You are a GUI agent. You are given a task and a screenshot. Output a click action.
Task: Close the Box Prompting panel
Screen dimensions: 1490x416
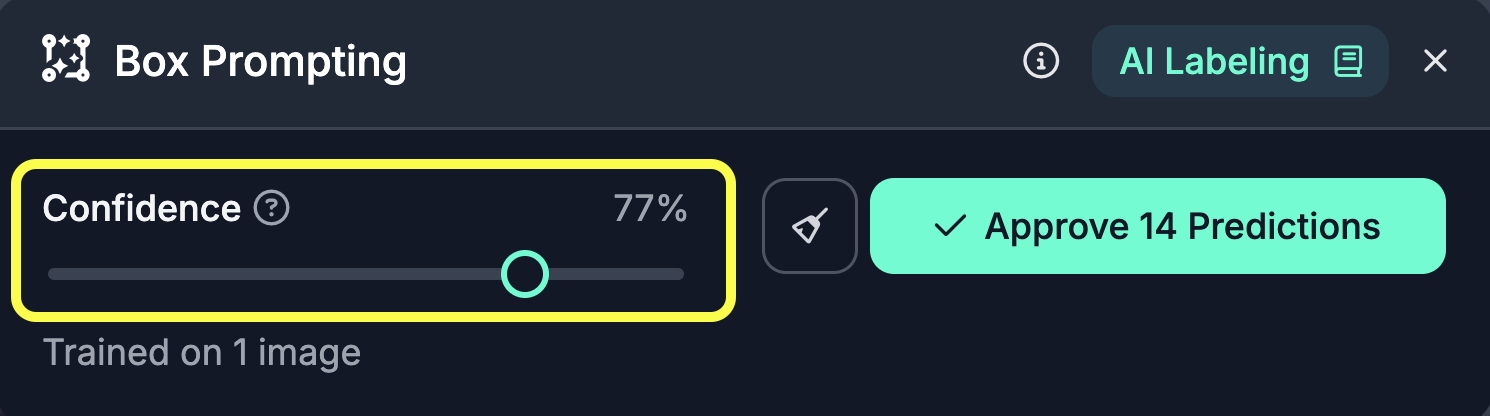(x=1435, y=61)
